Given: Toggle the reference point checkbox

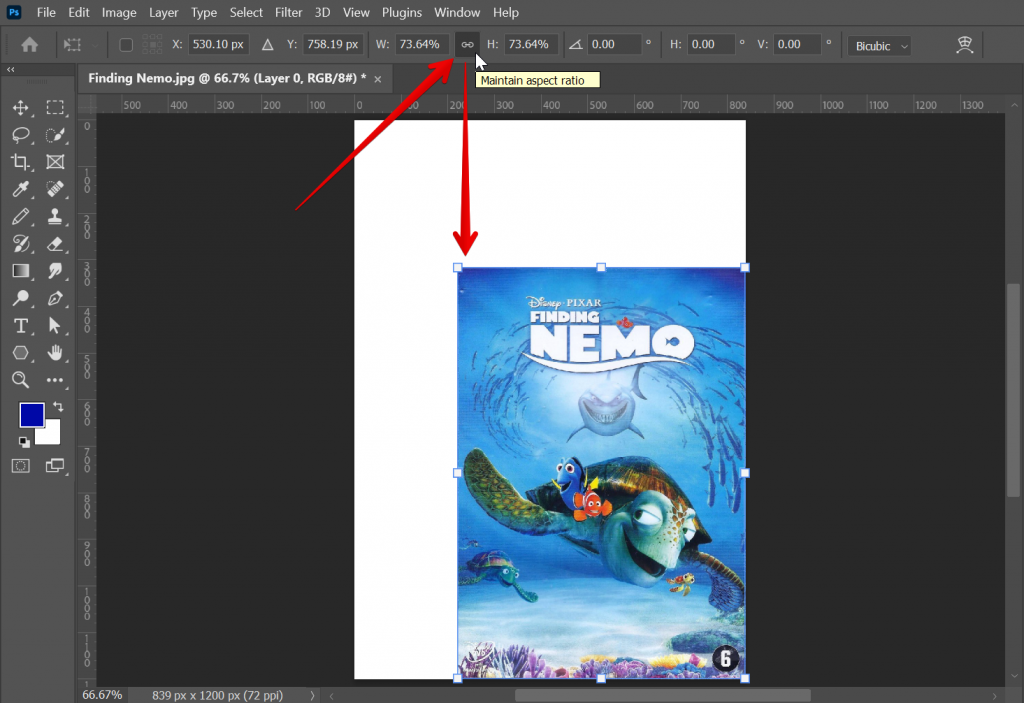Looking at the screenshot, I should 126,45.
